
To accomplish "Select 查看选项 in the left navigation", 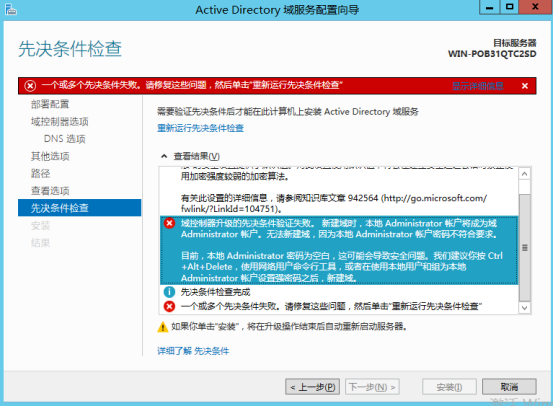I will point(50,190).
